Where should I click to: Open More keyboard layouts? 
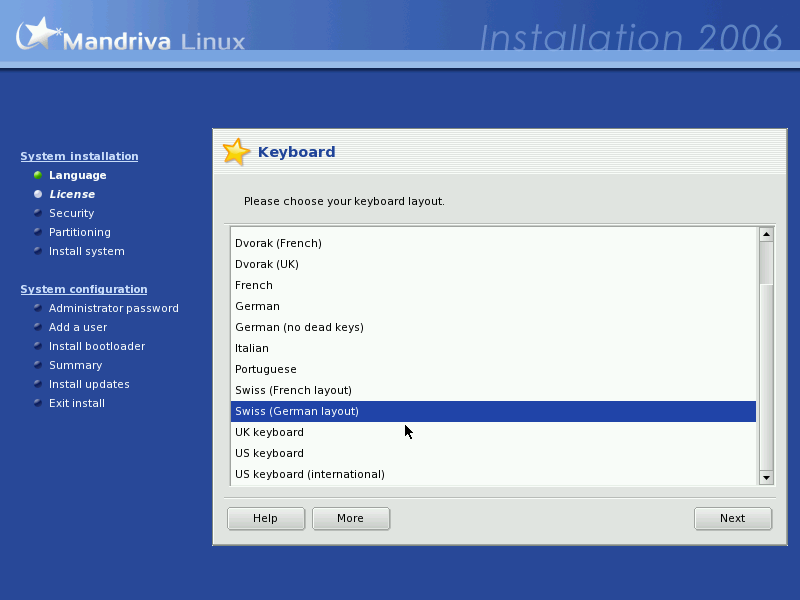[x=351, y=518]
